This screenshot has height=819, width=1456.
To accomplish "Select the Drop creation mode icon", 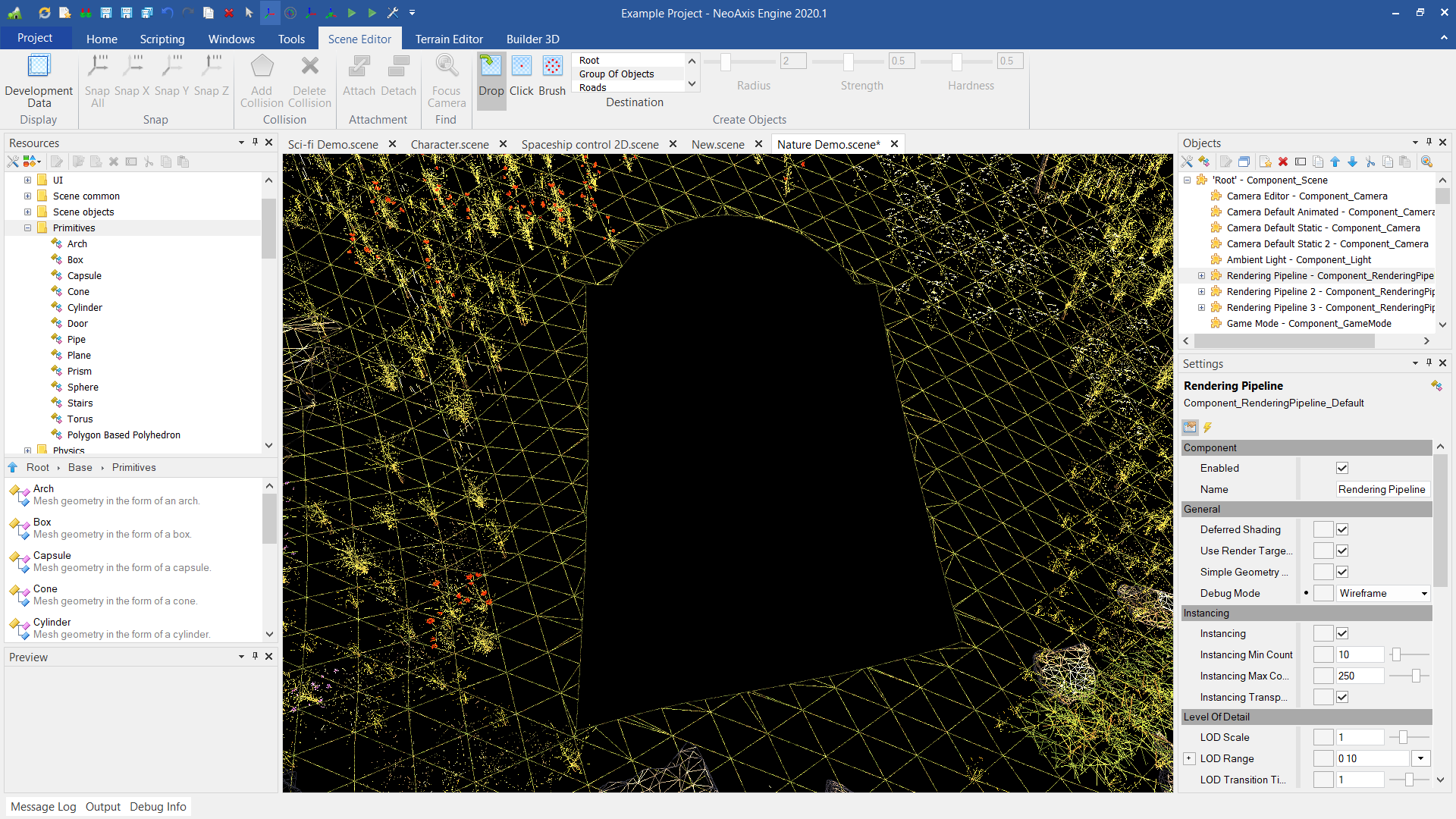I will tap(491, 67).
